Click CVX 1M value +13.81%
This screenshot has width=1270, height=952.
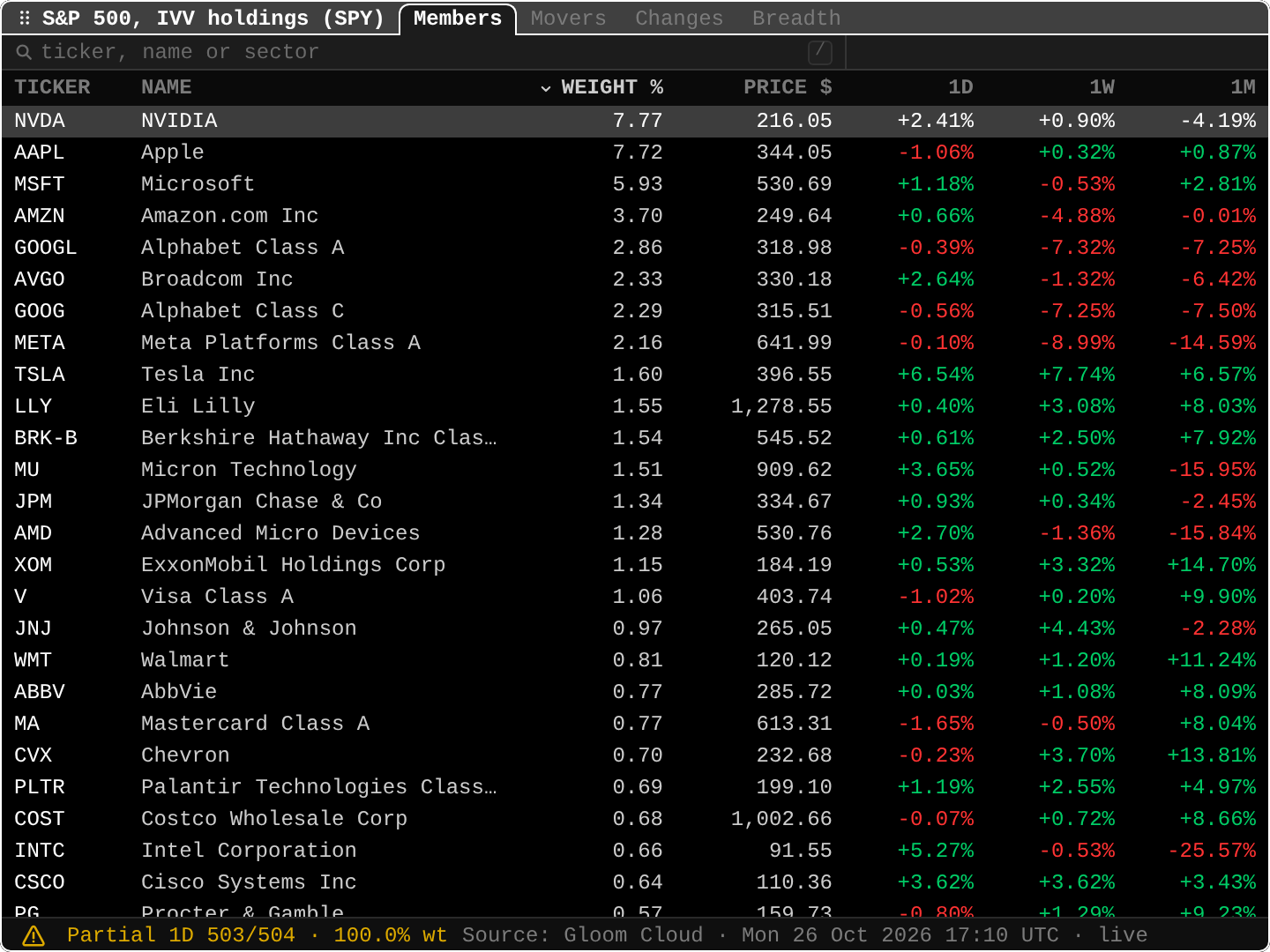[x=1212, y=755]
